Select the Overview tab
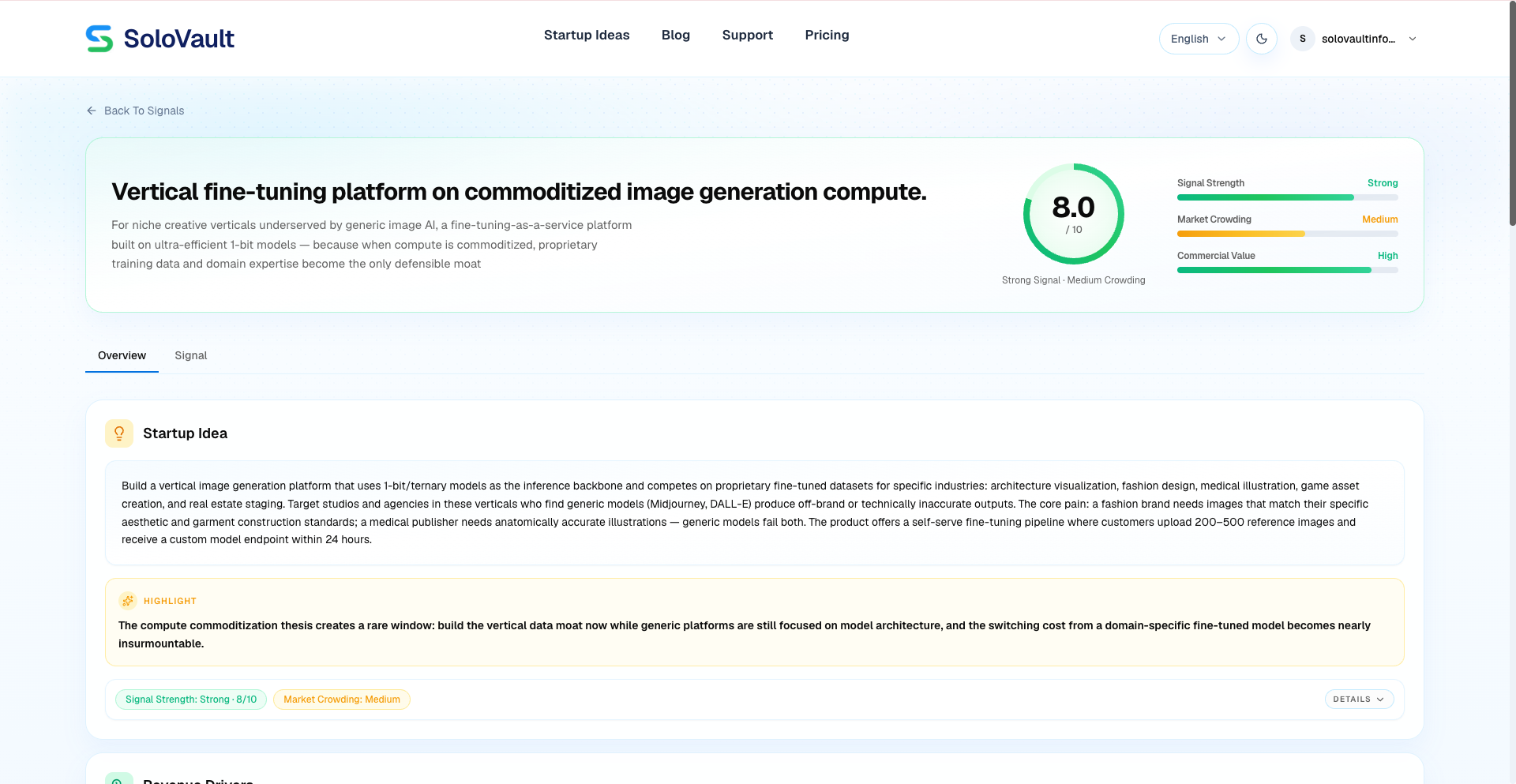Viewport: 1516px width, 784px height. 122,355
